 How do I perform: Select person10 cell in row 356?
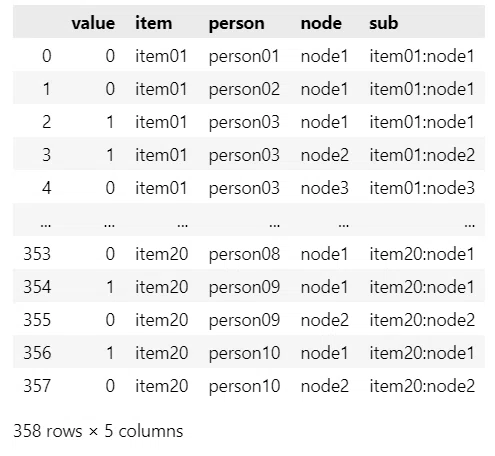click(x=244, y=353)
